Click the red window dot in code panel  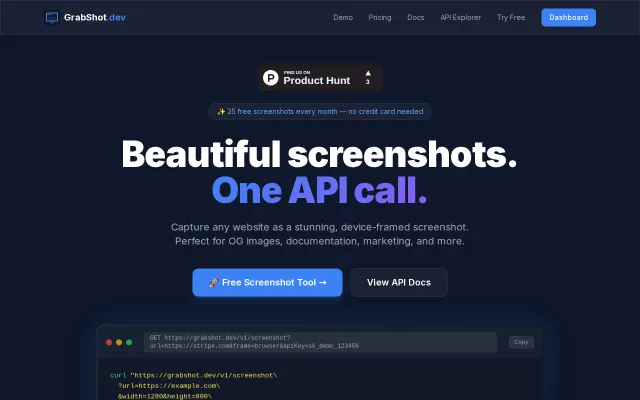click(109, 342)
